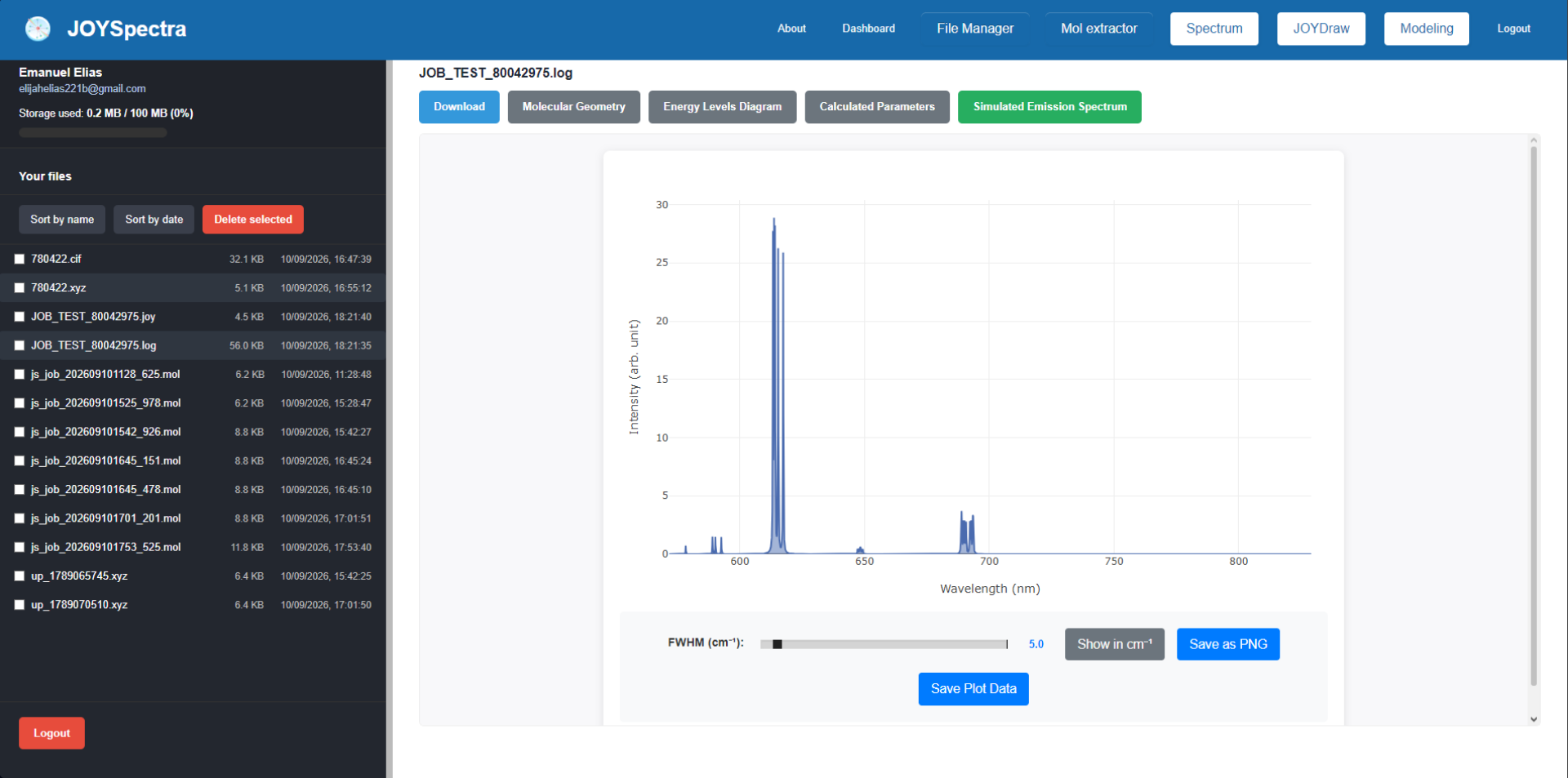Click the spectrum panel vertical scrollbar
Screen dimensions: 1568x778
pyautogui.click(x=1534, y=416)
